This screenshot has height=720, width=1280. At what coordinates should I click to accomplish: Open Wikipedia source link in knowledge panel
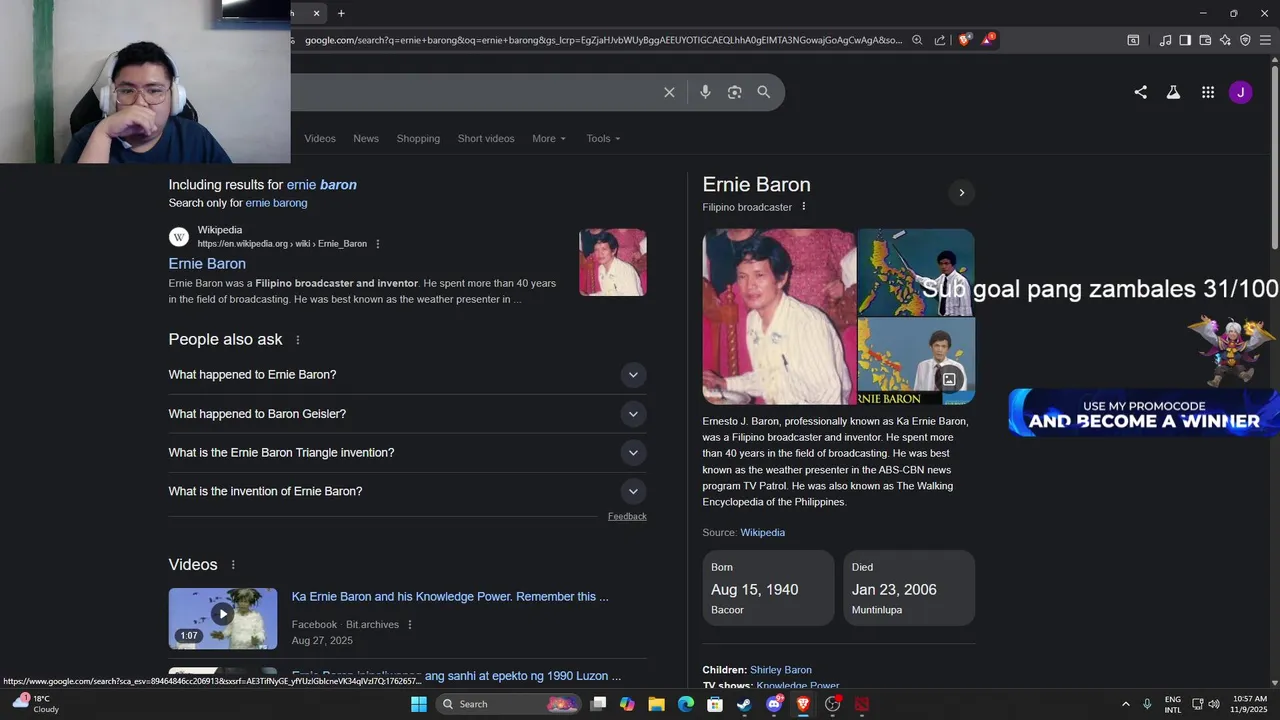[x=762, y=533]
